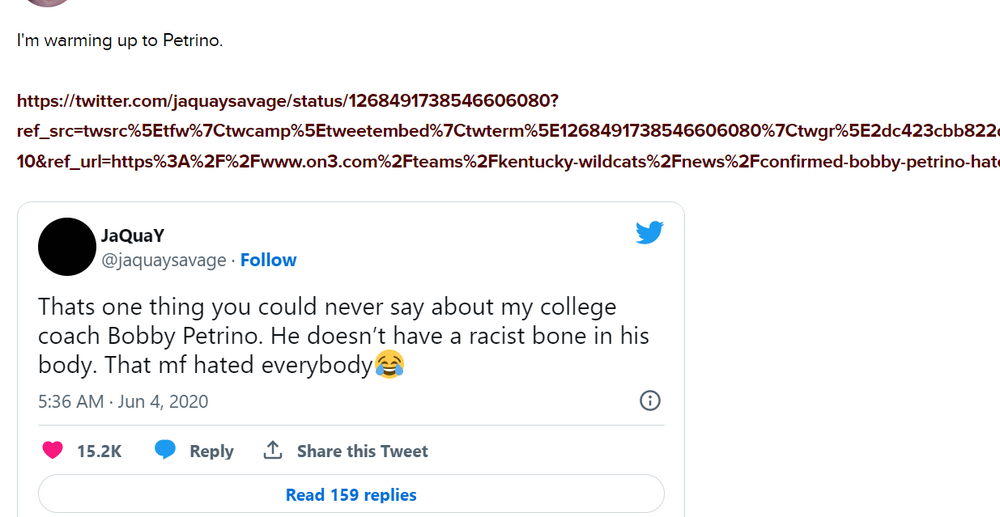The width and height of the screenshot is (1000, 517).
Task: Click Share this Tweet text
Action: [362, 451]
